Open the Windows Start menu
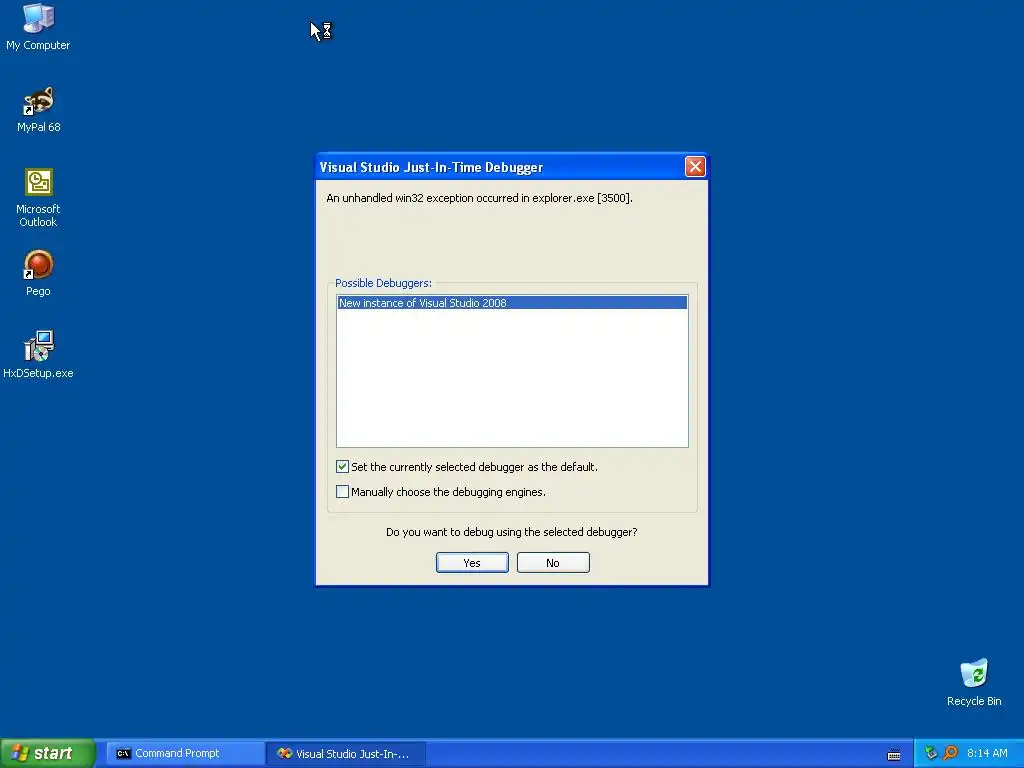 pos(47,753)
